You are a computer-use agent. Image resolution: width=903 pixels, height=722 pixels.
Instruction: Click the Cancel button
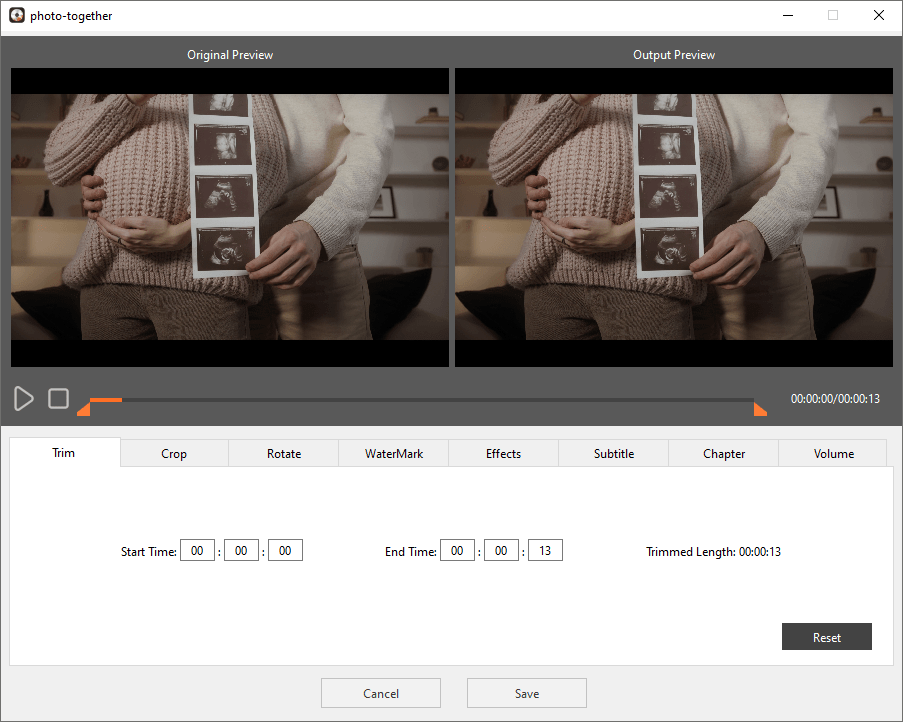380,693
